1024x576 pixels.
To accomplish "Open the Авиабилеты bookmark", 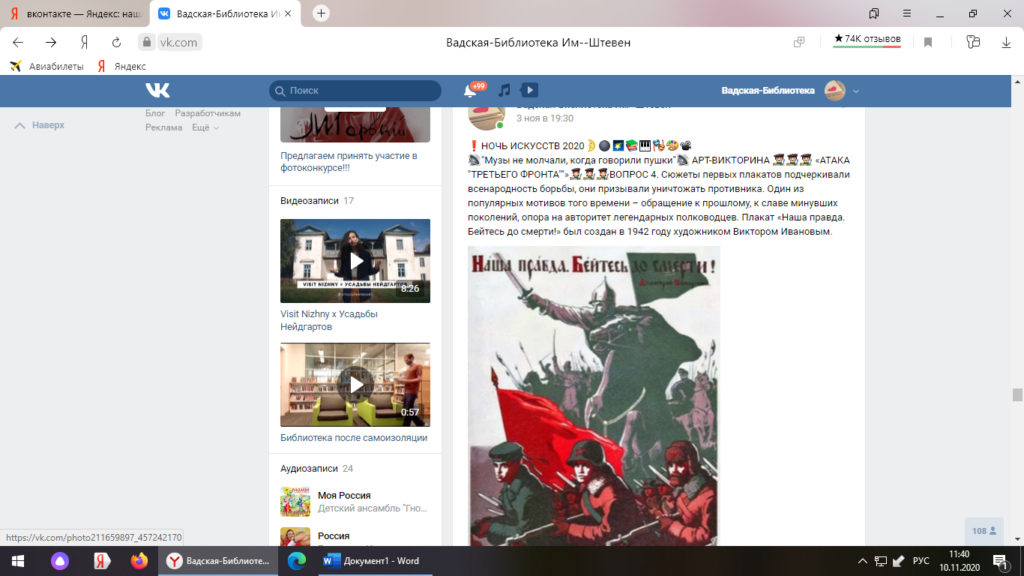I will (x=47, y=66).
